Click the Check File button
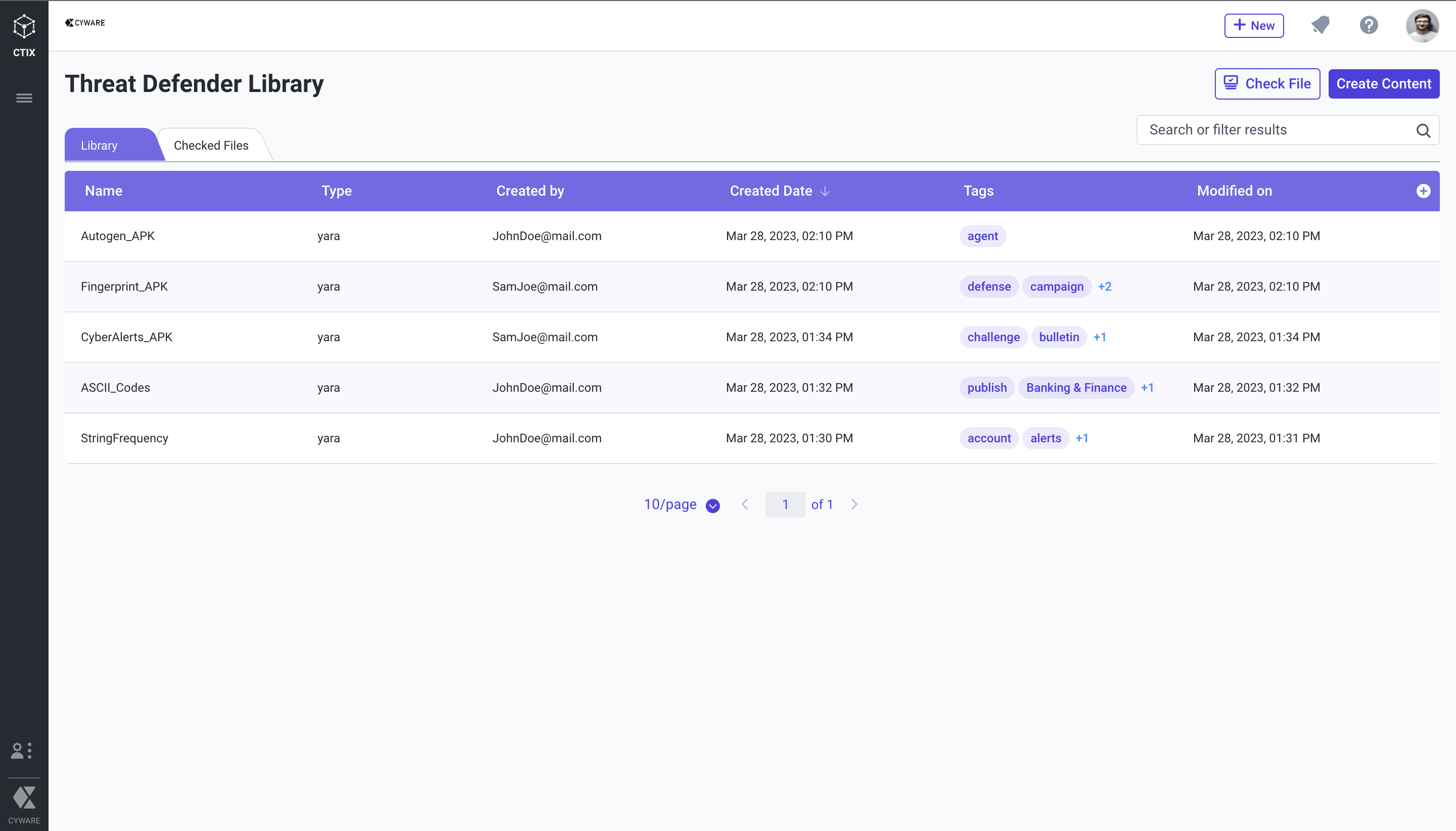 coord(1267,84)
